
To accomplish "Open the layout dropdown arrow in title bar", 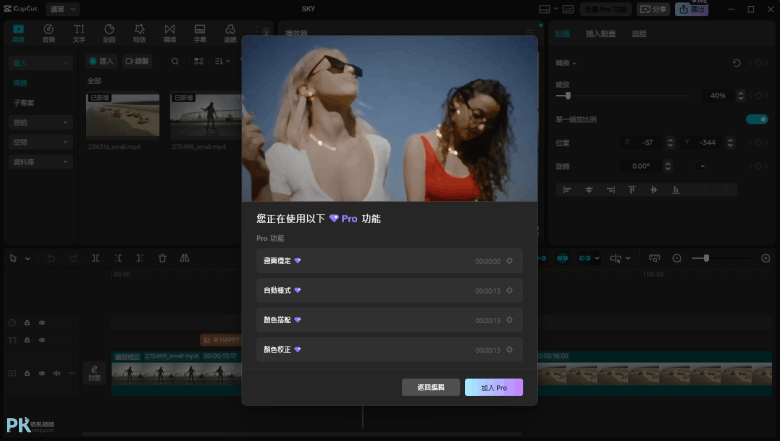I will (x=556, y=8).
